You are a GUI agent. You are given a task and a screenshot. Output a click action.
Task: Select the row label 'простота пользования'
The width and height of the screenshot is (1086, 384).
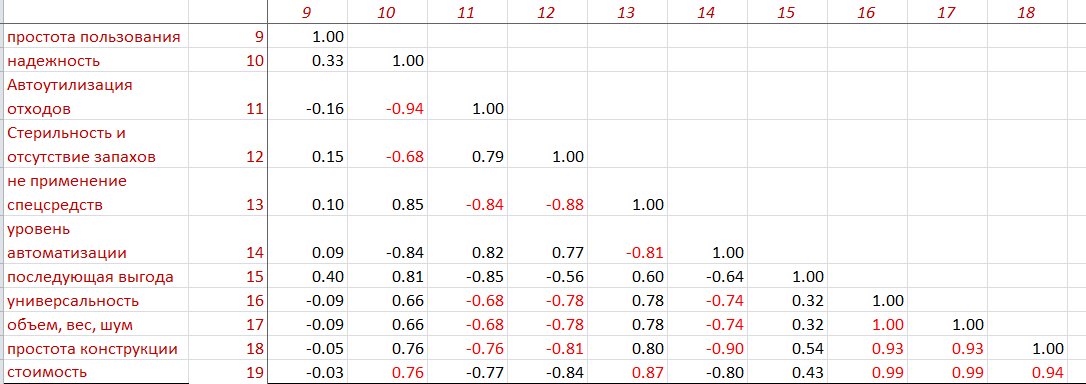94,37
